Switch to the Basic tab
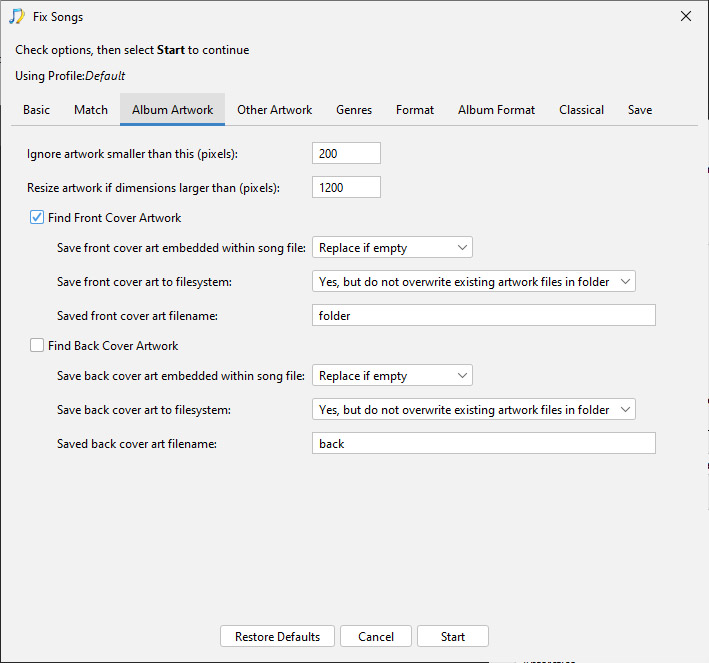The image size is (709, 663). (x=36, y=110)
